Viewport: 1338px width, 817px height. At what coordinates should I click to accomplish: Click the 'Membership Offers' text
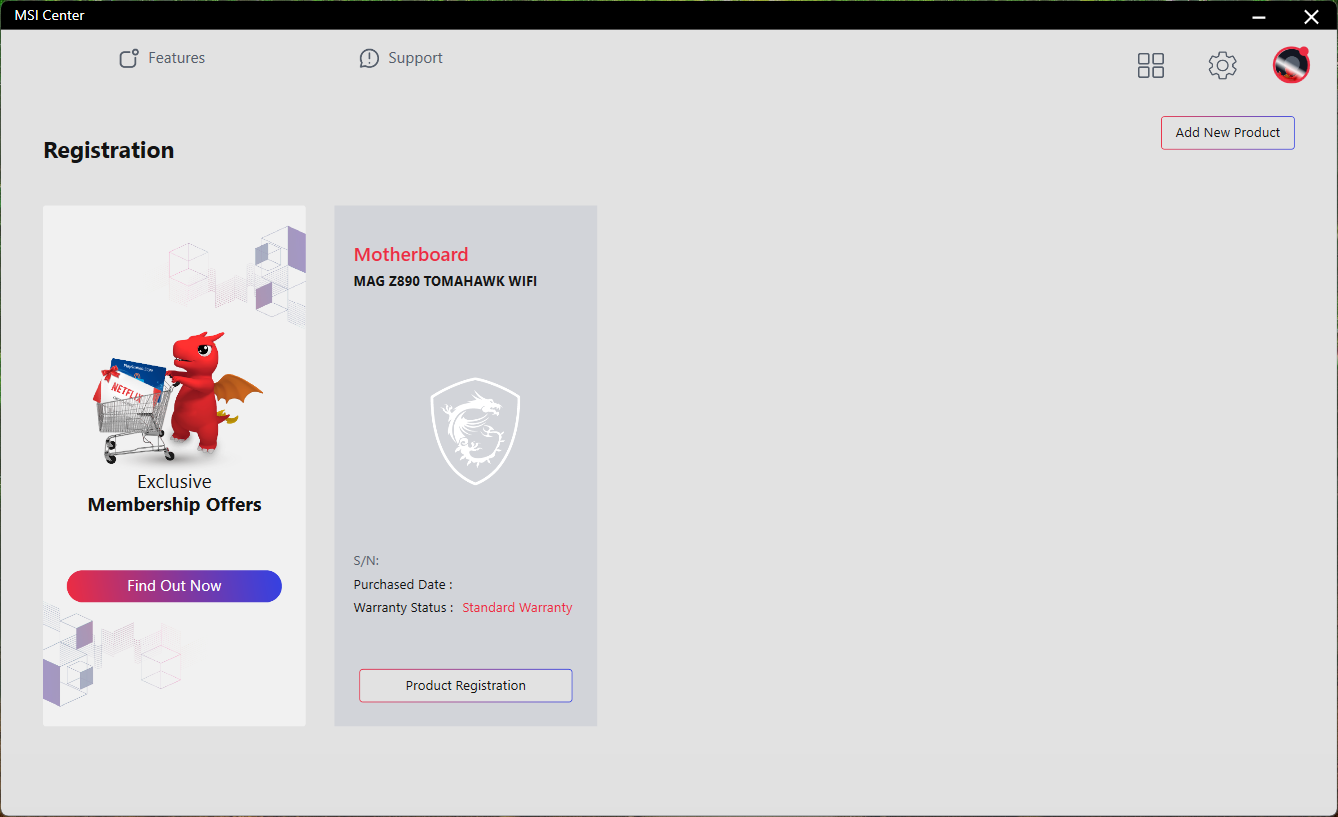(175, 505)
